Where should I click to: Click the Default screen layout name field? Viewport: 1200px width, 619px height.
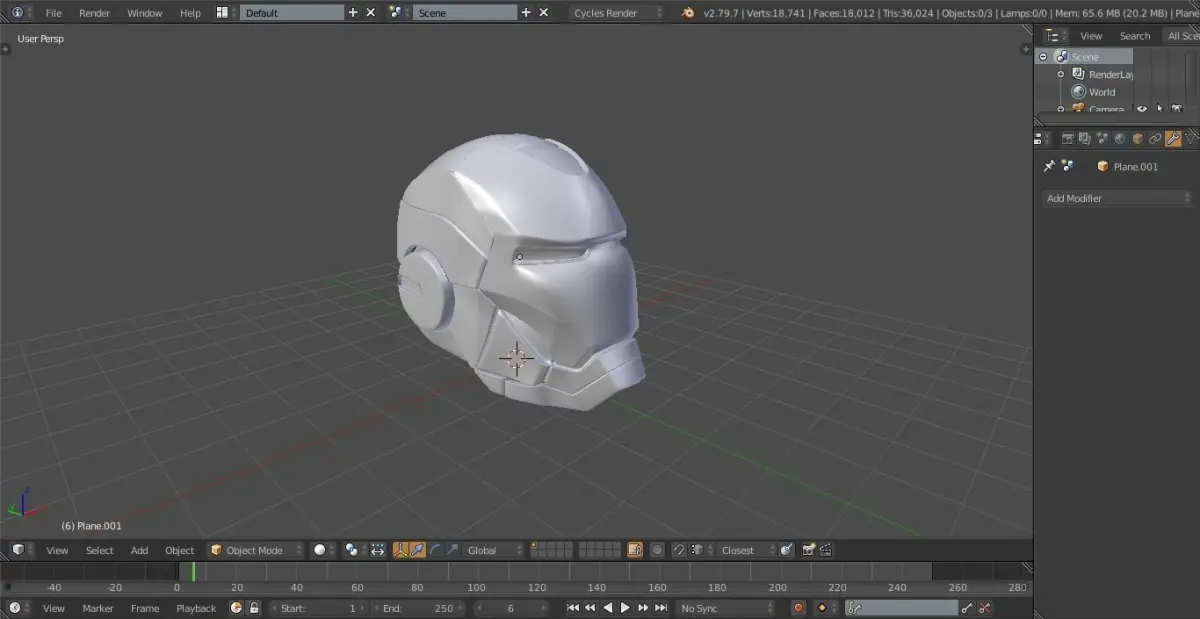pyautogui.click(x=291, y=13)
